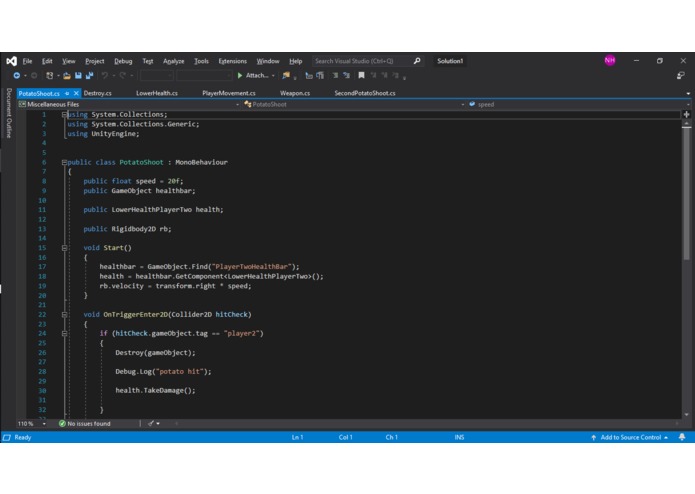Open the Tools menu
Screen dimensions: 695x494
tap(201, 61)
